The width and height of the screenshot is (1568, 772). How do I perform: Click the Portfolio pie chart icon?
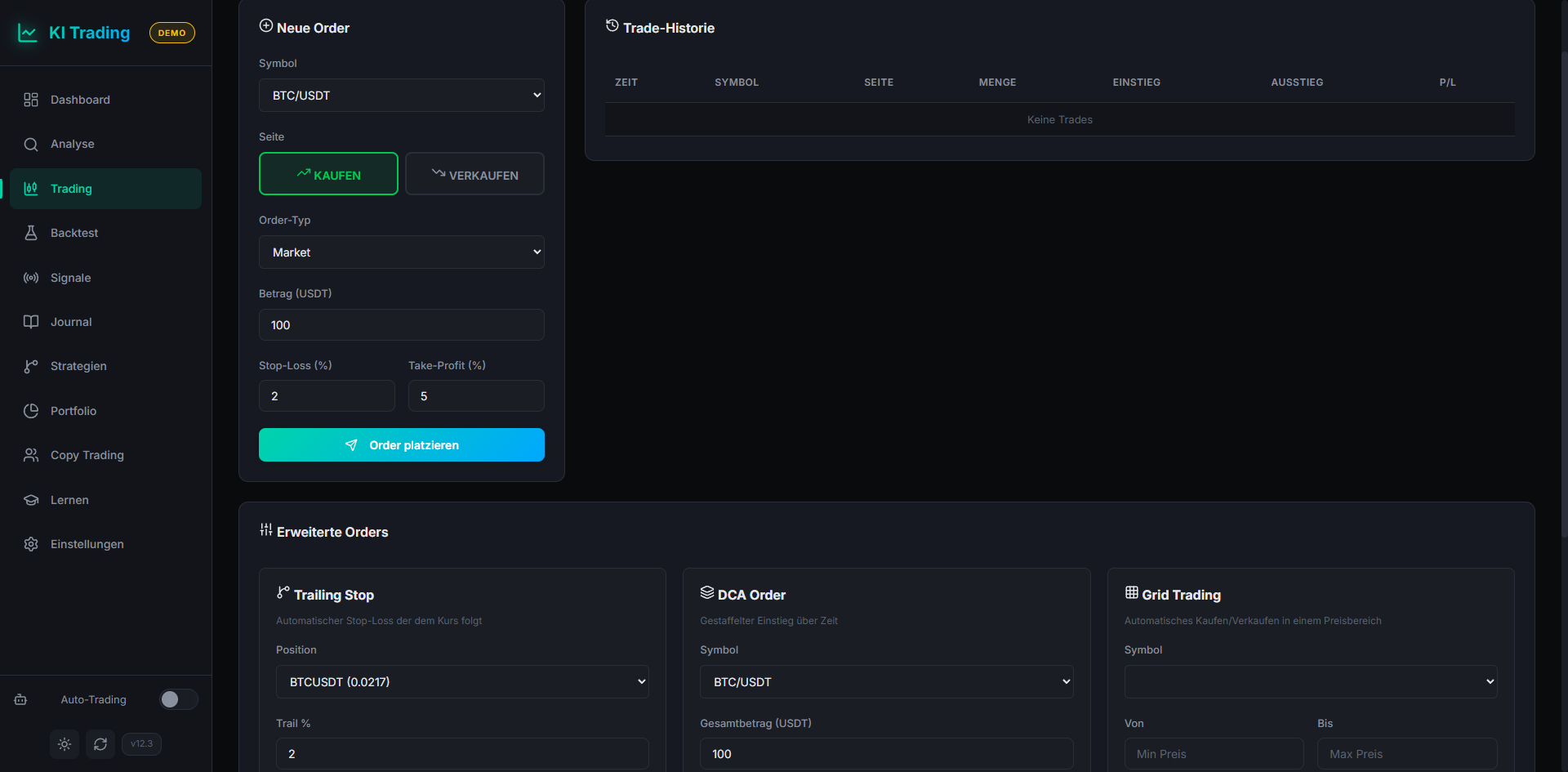pos(31,411)
